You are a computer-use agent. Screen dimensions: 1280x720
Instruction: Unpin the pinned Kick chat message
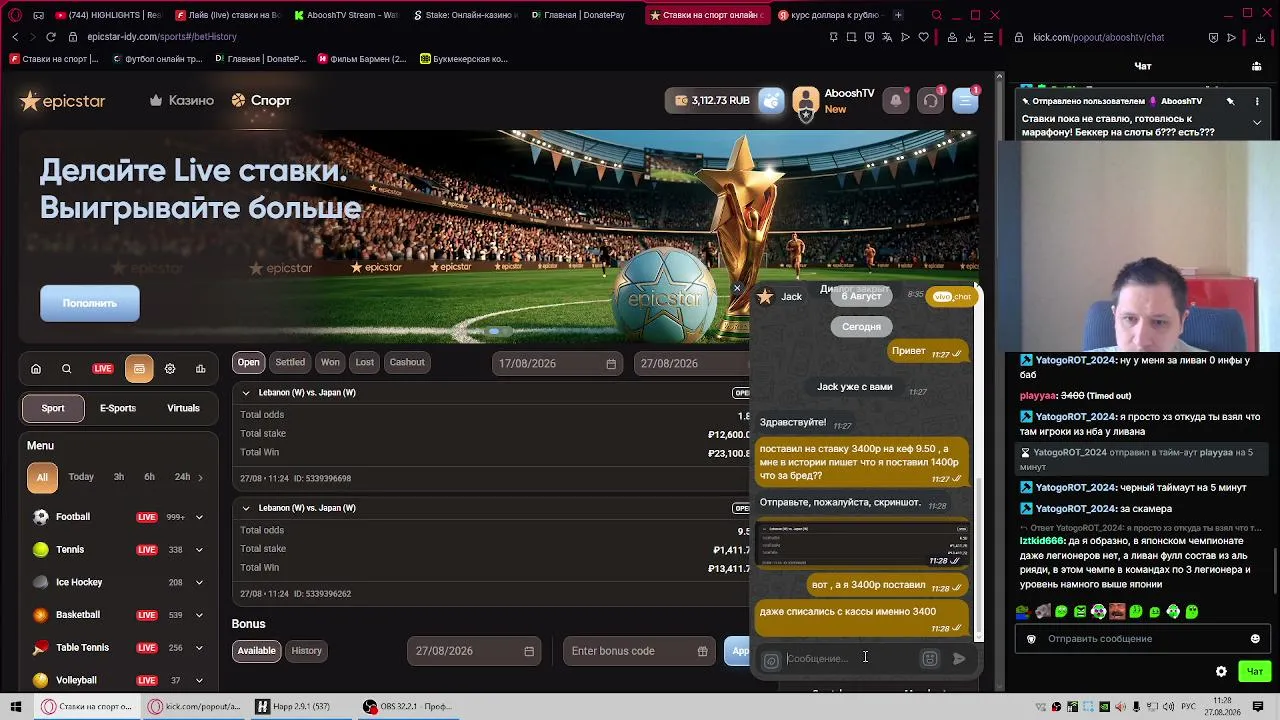pyautogui.click(x=1231, y=101)
